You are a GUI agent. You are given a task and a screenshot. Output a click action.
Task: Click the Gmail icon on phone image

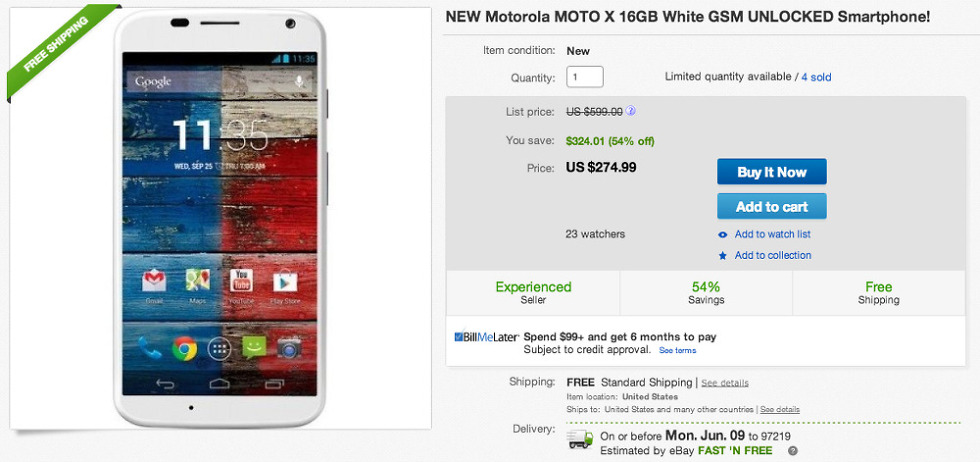[154, 283]
